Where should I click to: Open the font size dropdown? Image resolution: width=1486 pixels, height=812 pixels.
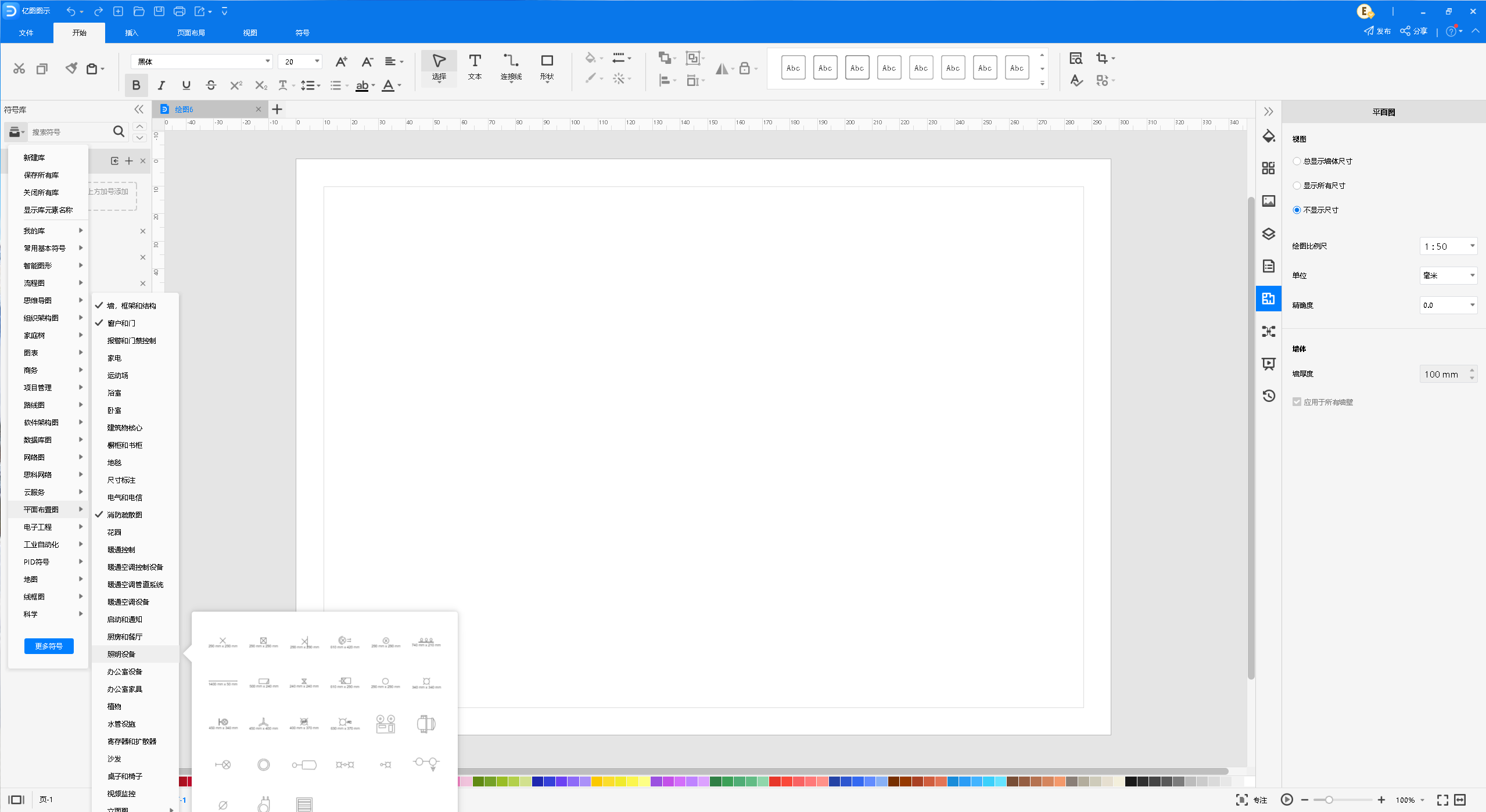click(317, 62)
